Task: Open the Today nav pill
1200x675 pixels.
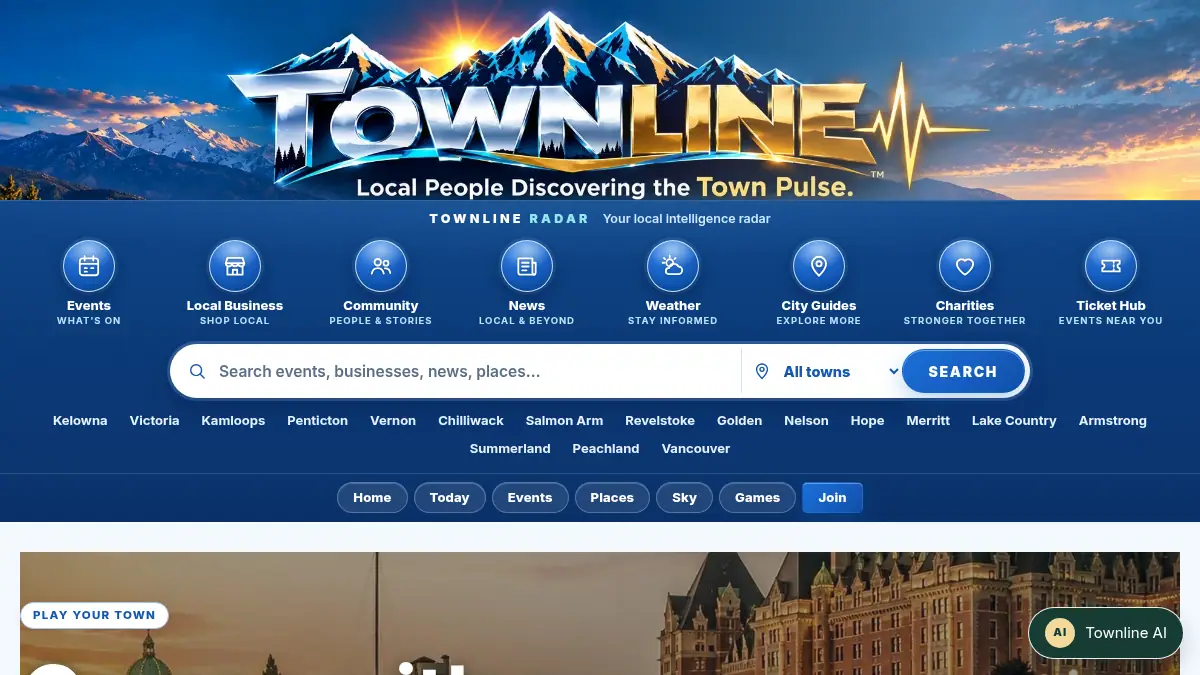Action: [x=449, y=497]
